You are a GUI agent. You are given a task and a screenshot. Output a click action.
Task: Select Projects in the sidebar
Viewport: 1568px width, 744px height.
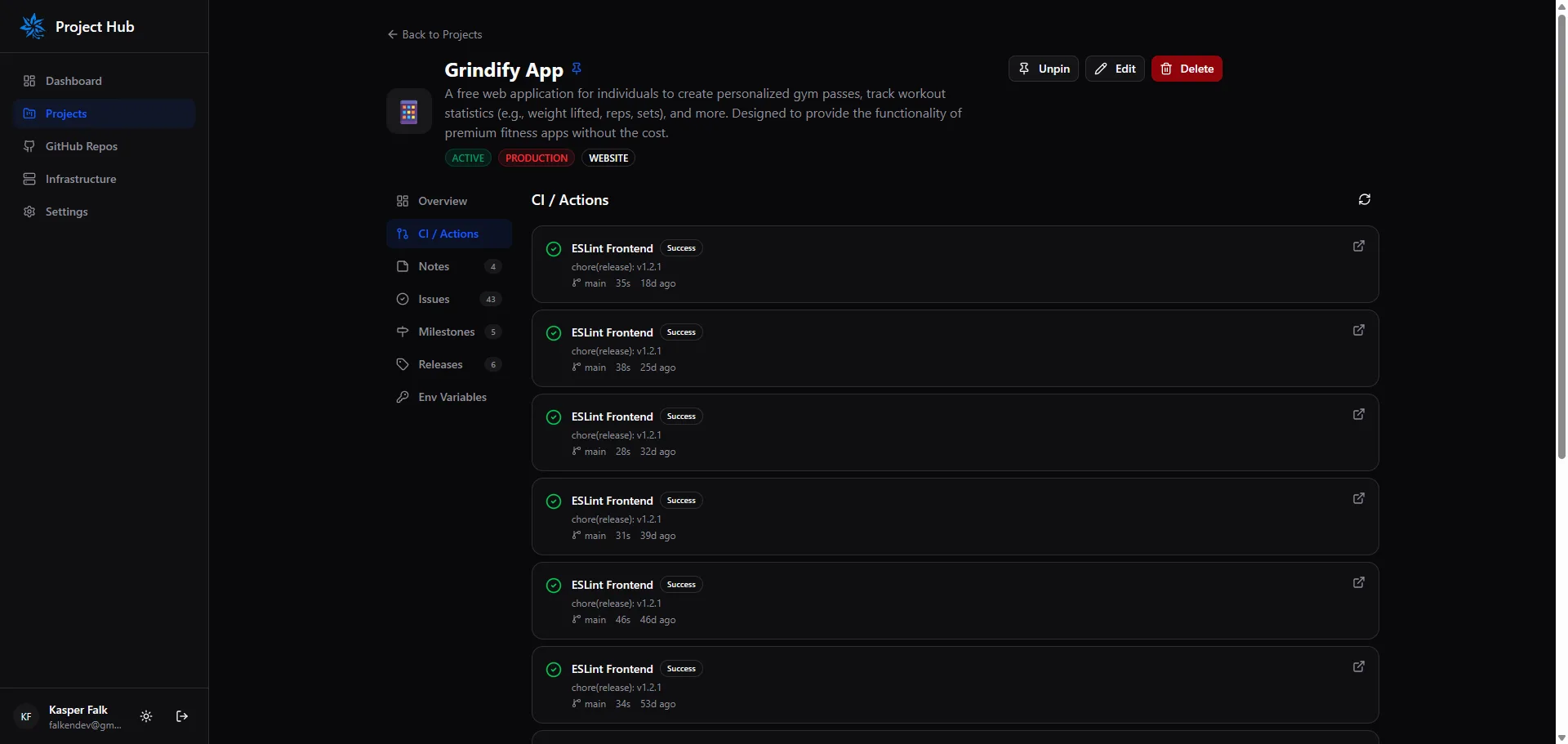[x=104, y=114]
